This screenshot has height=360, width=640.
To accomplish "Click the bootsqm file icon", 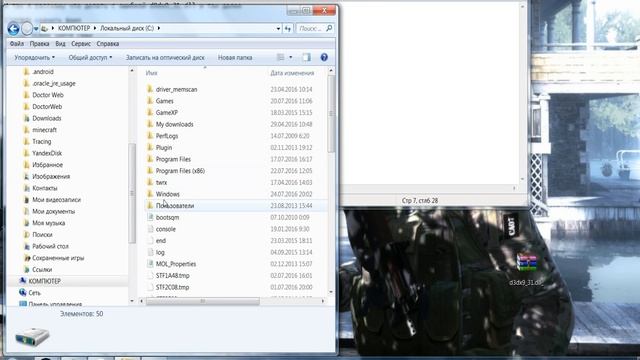I will pyautogui.click(x=150, y=218).
